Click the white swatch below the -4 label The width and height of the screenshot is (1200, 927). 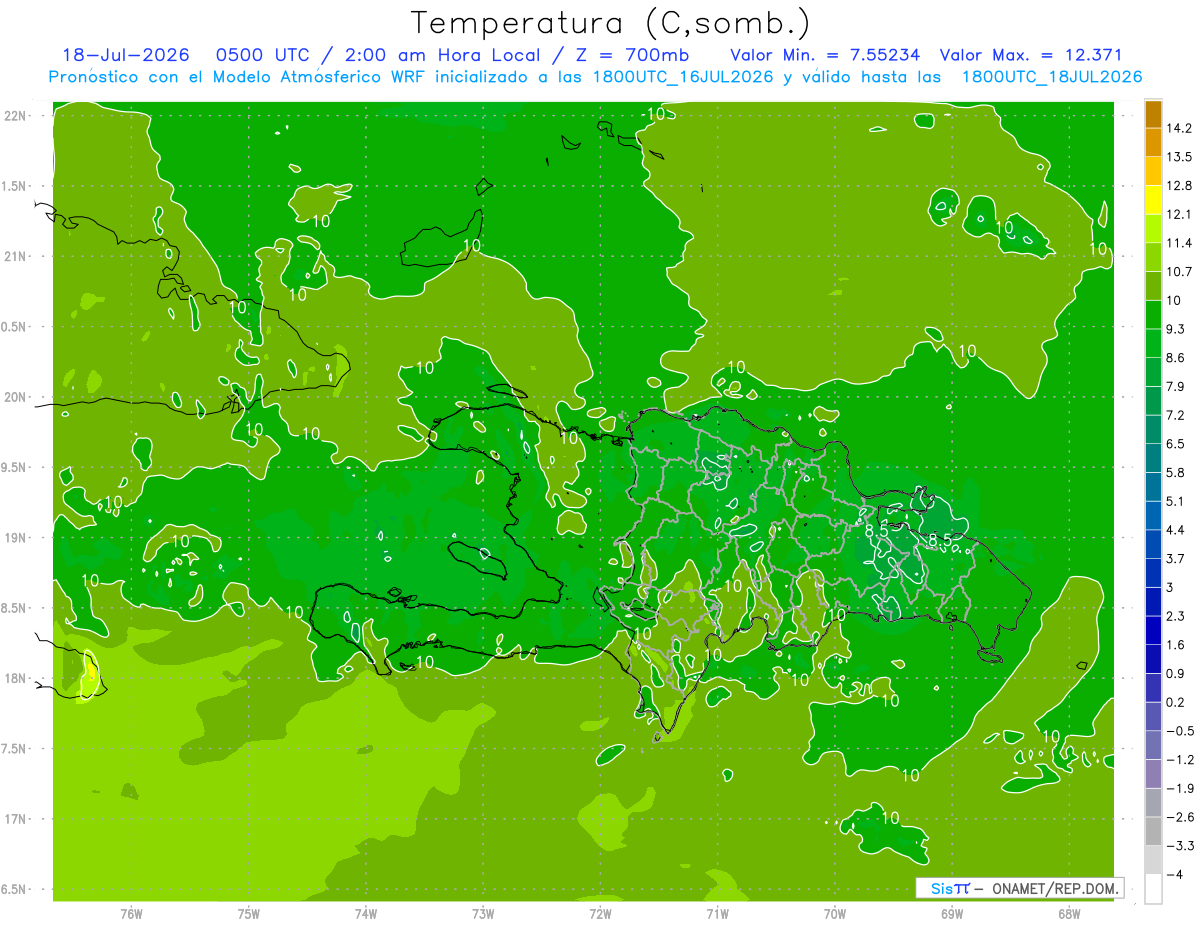click(x=1153, y=889)
